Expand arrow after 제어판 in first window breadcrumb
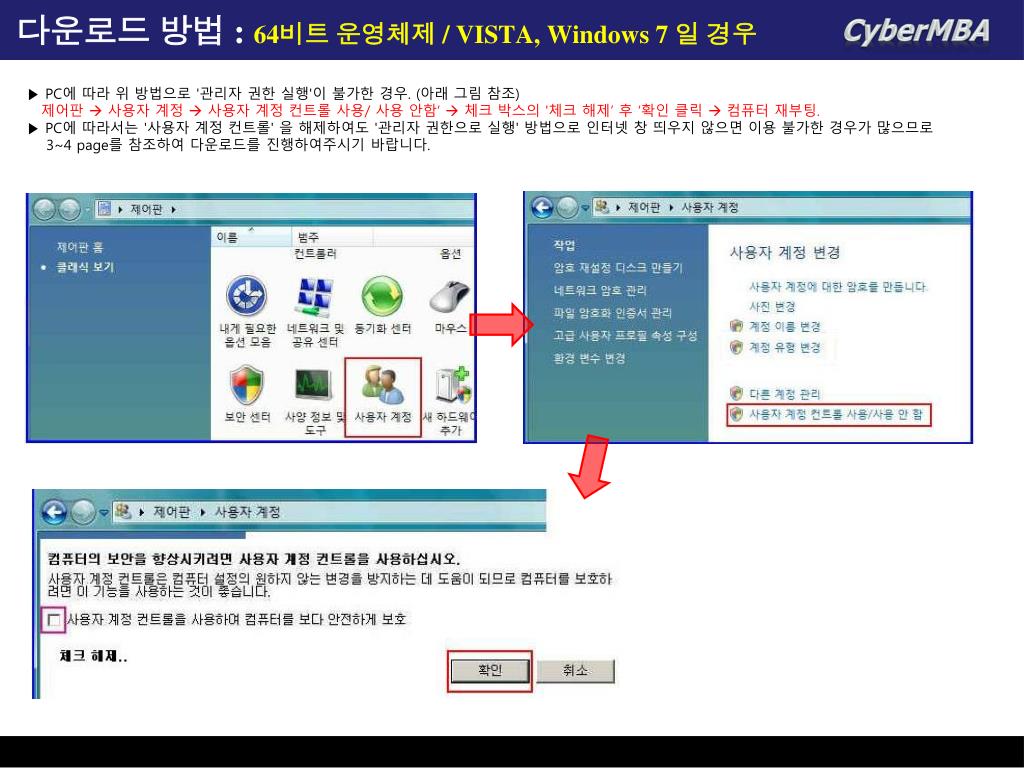This screenshot has width=1024, height=768. click(x=173, y=210)
